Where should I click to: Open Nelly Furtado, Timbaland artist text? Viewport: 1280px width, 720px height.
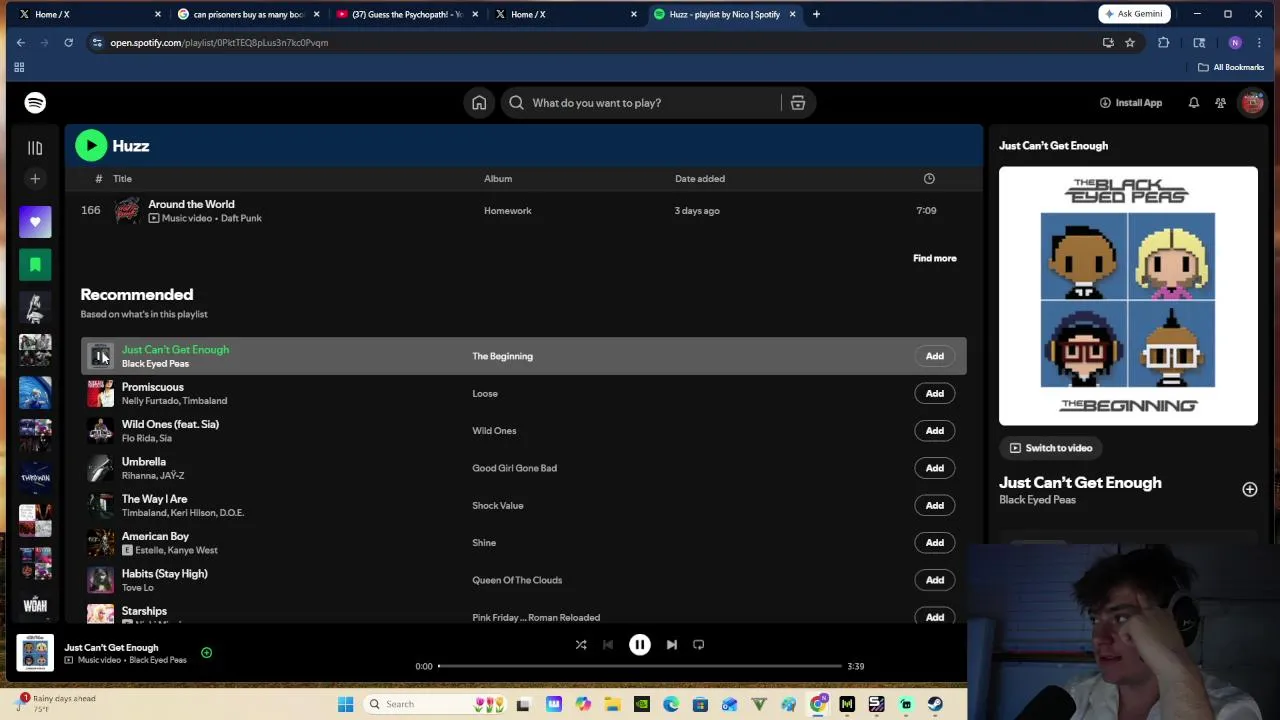pyautogui.click(x=174, y=401)
